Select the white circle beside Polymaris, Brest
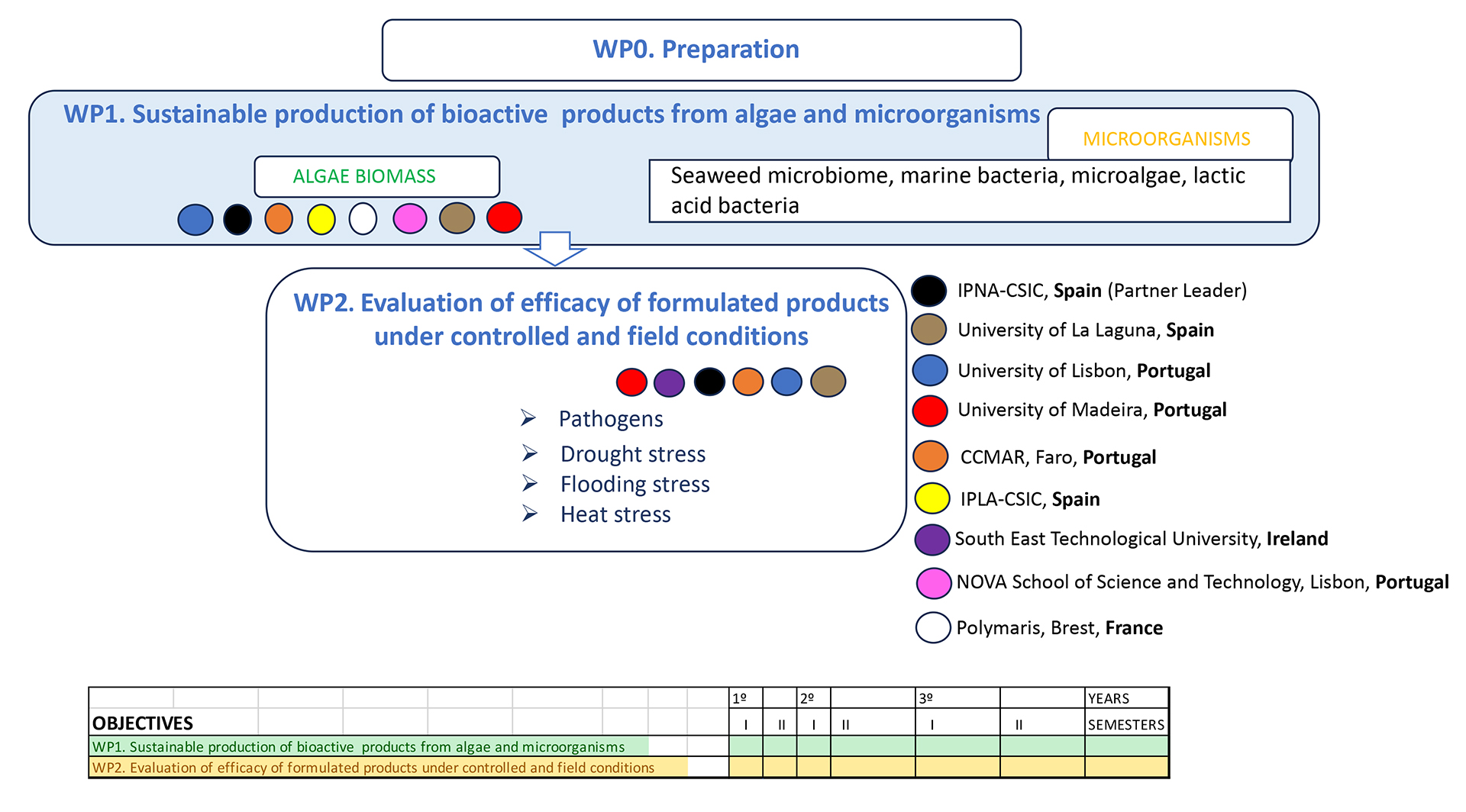This screenshot has width=1466, height=812. coord(932,628)
